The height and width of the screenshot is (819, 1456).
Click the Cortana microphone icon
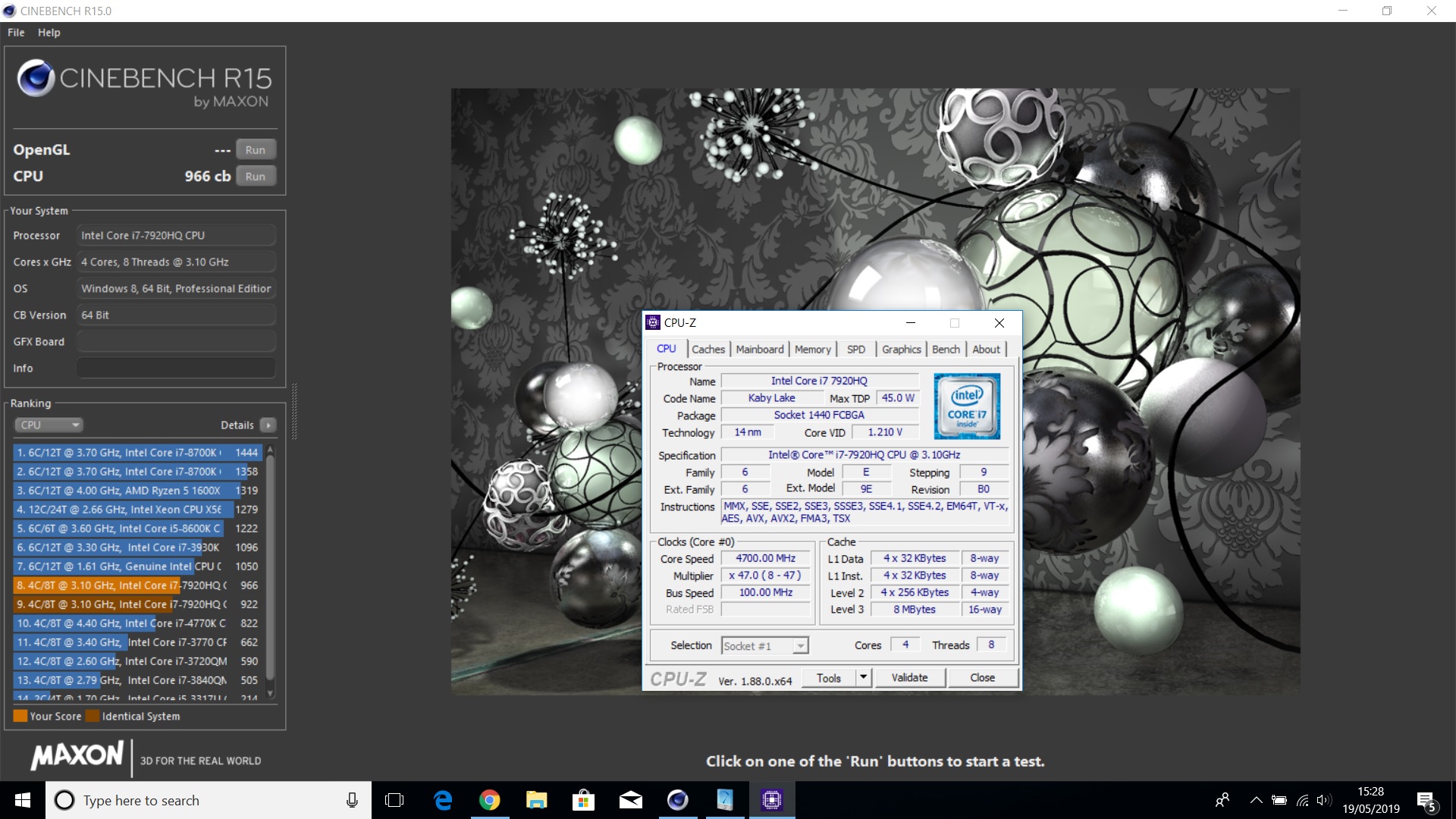(x=352, y=800)
